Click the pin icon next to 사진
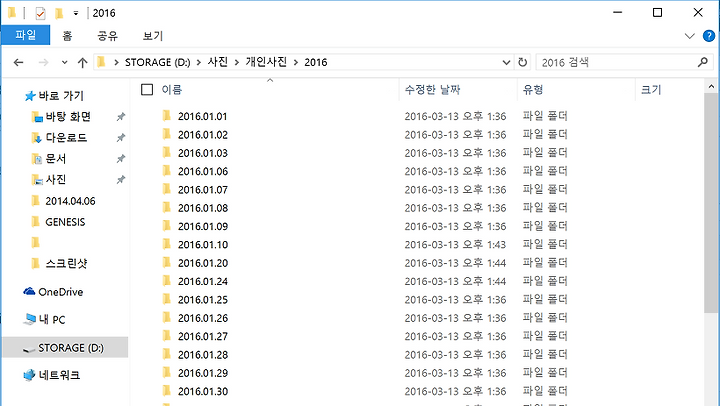Viewport: 720px width, 406px height. 121,179
